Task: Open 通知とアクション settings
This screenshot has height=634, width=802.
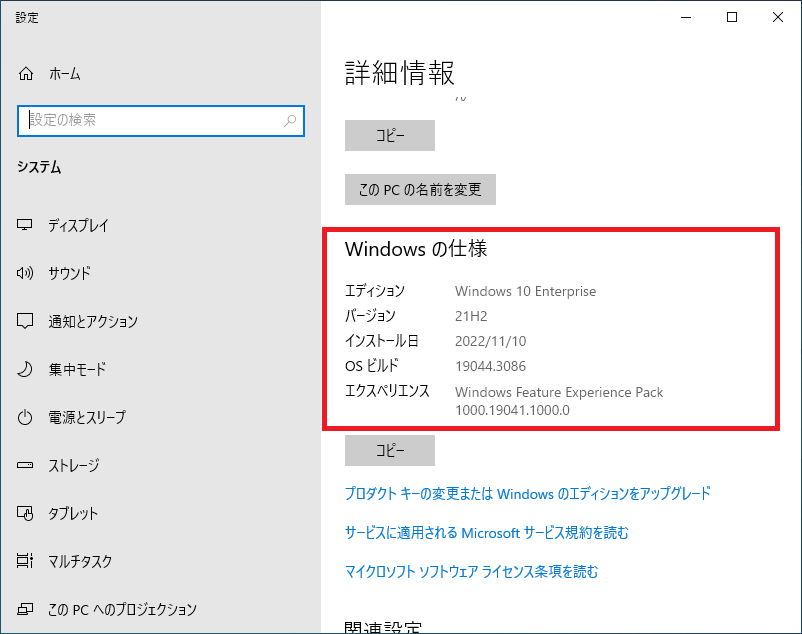Action: (93, 321)
